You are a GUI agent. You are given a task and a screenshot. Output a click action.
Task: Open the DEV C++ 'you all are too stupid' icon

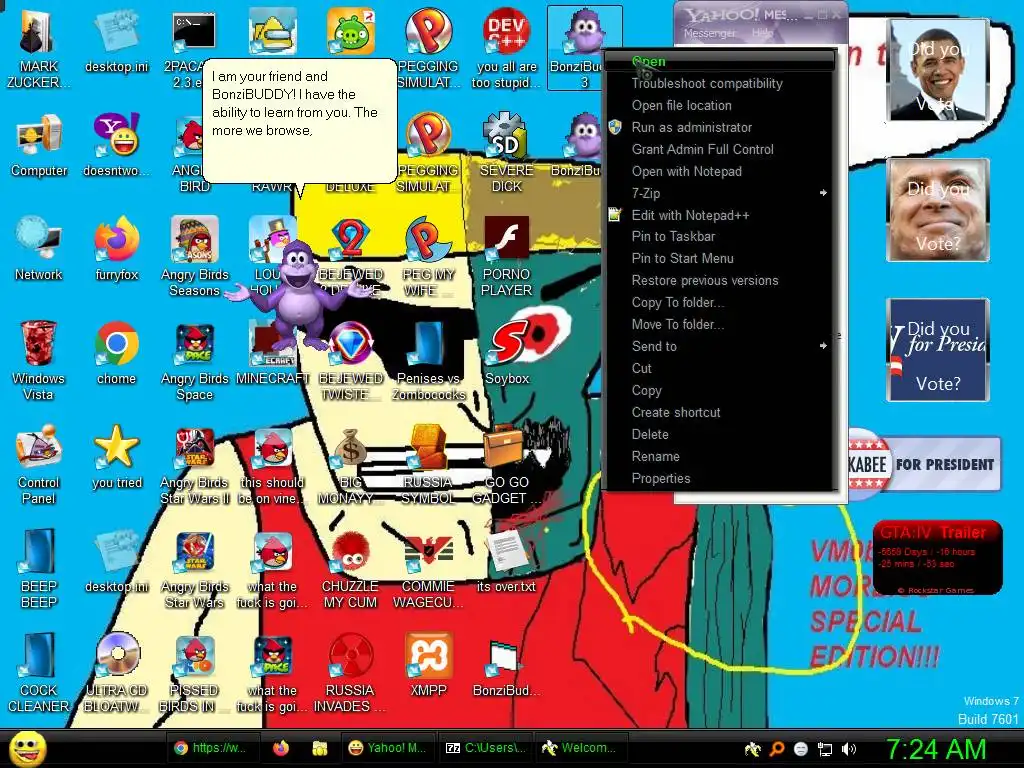[506, 48]
